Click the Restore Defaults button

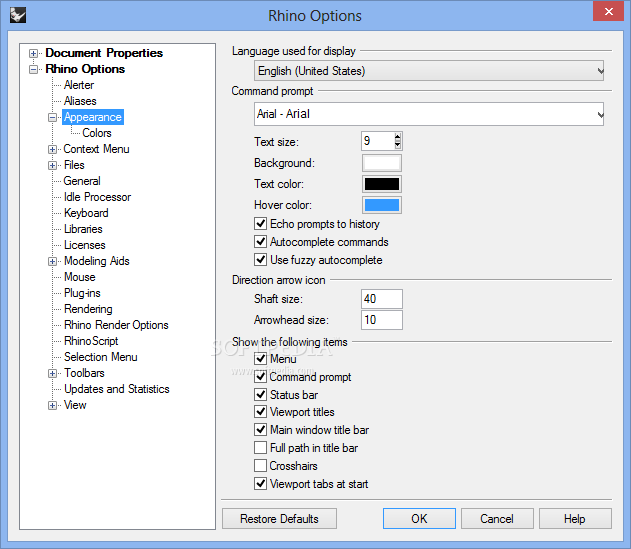click(279, 518)
